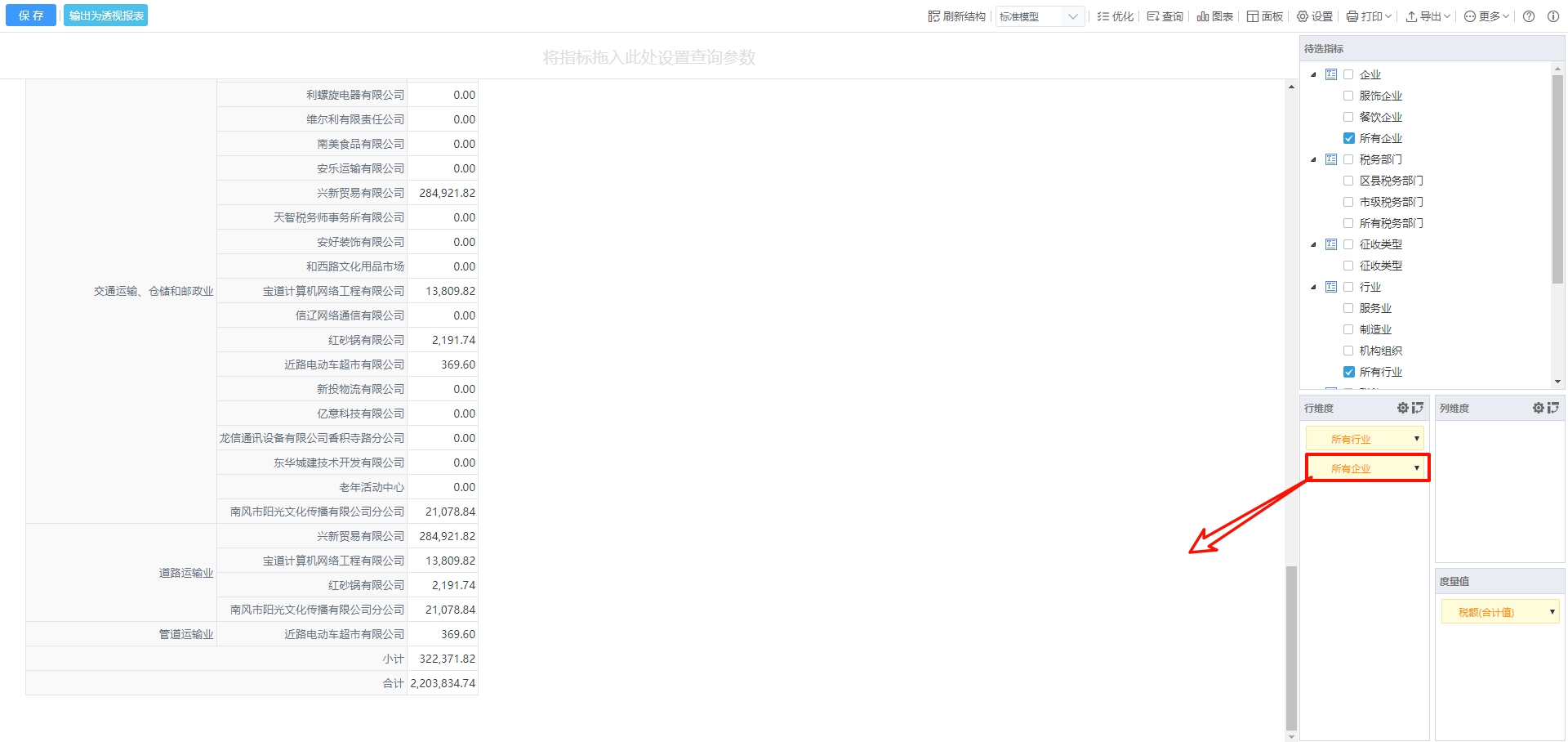Open the 导出 export menu
This screenshot has width=1568, height=742.
pos(1428,16)
